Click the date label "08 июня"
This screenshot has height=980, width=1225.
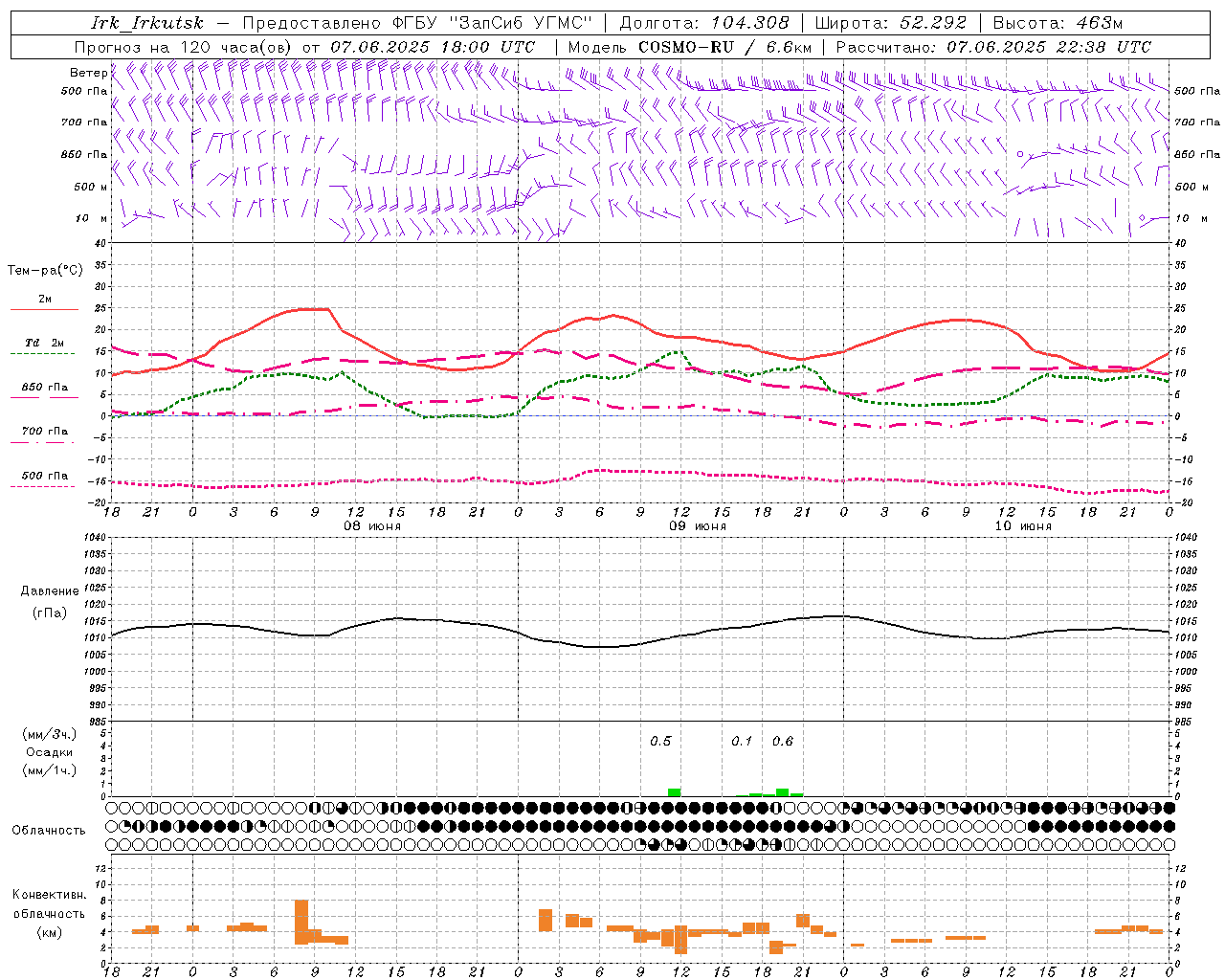pyautogui.click(x=372, y=526)
